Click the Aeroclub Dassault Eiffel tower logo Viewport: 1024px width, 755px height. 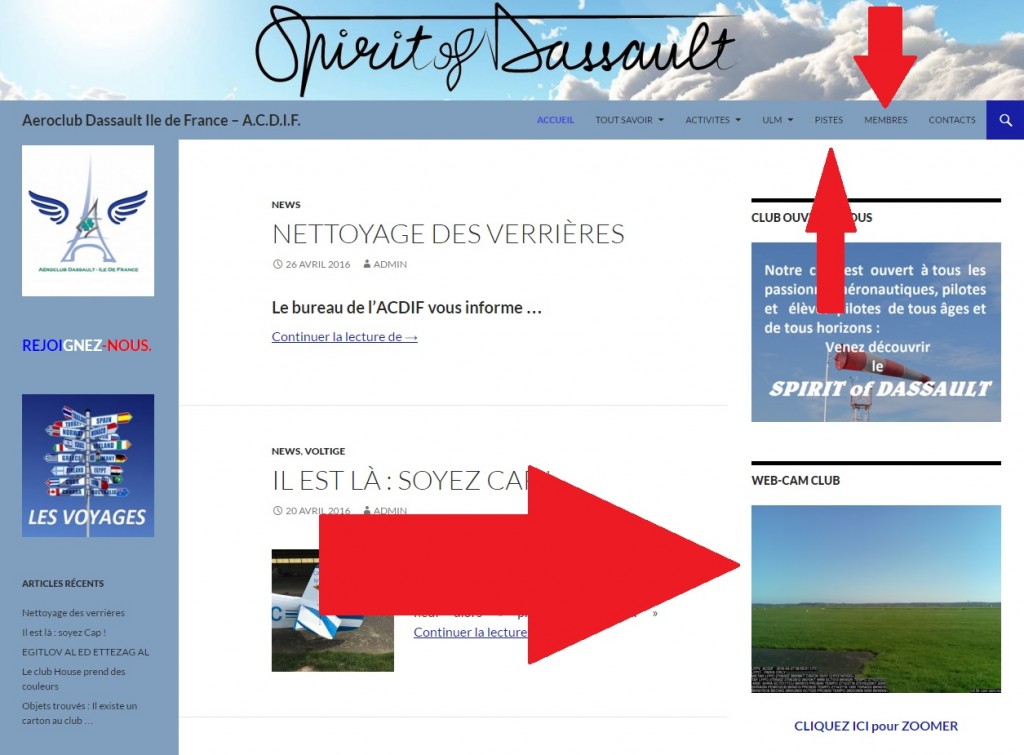pyautogui.click(x=88, y=221)
